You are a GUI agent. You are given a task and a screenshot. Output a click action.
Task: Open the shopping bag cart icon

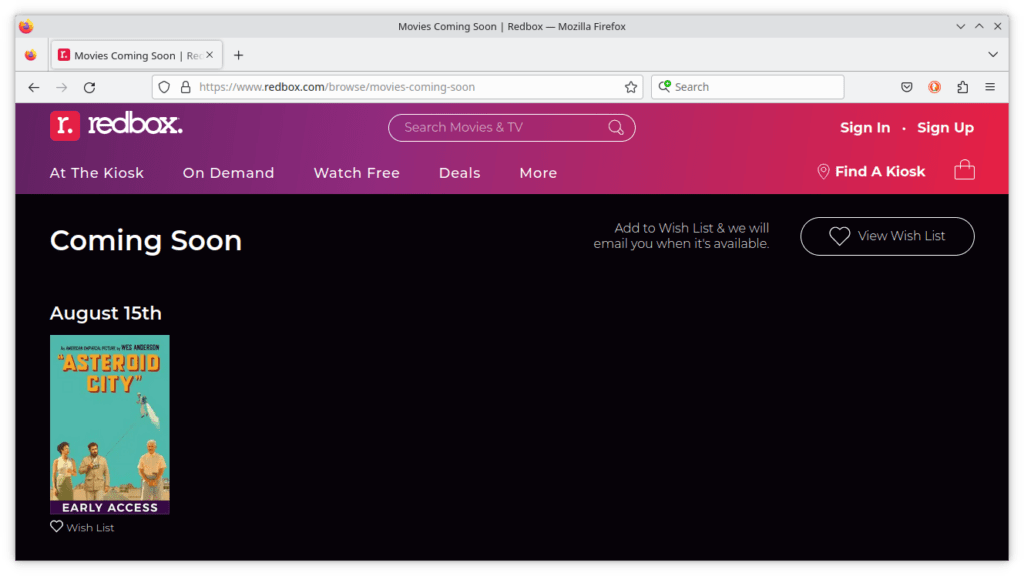pos(964,170)
